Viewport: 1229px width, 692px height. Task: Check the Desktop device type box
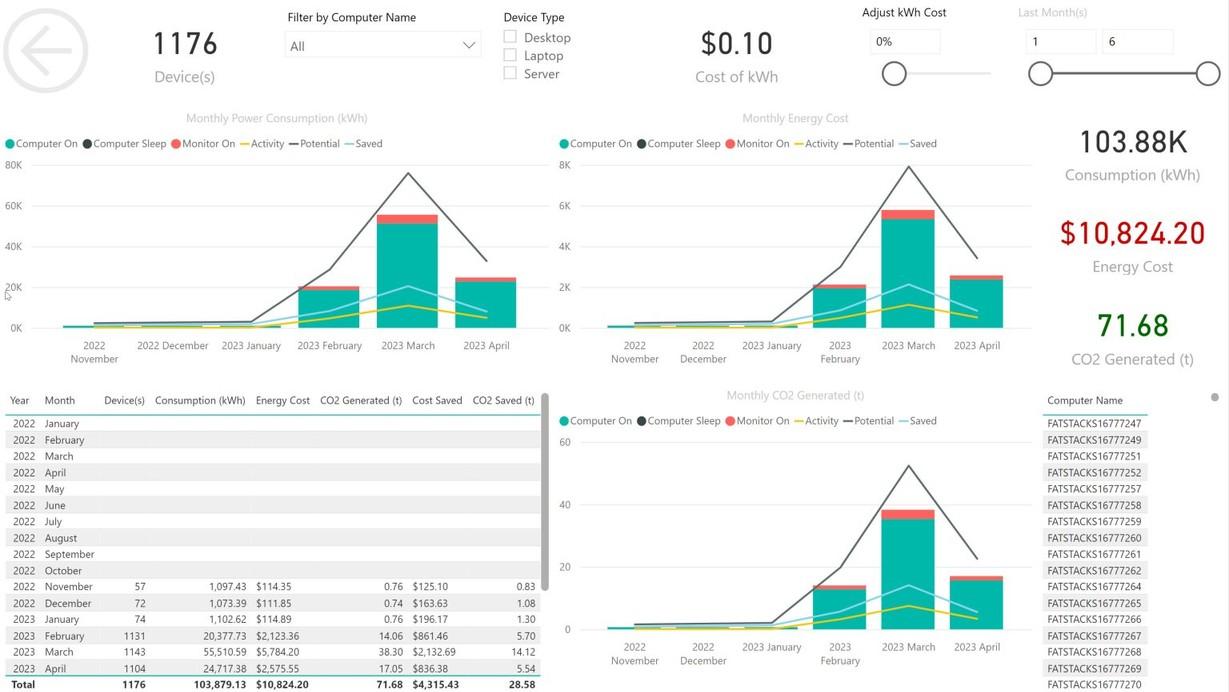pyautogui.click(x=510, y=37)
